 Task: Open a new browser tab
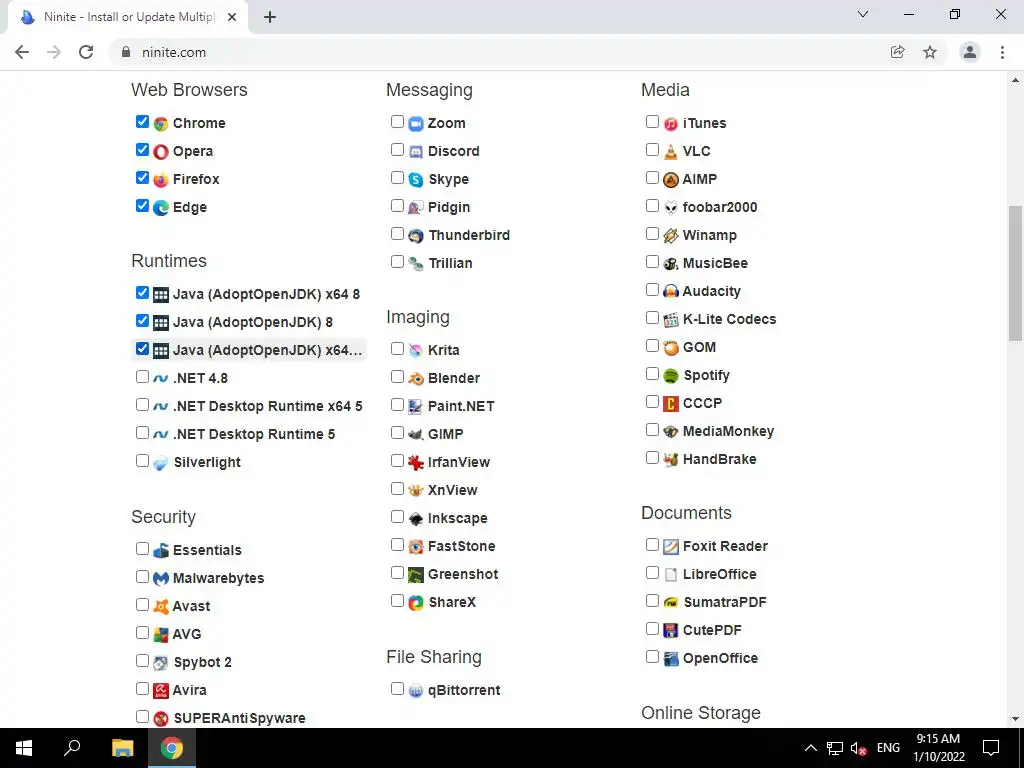(270, 18)
